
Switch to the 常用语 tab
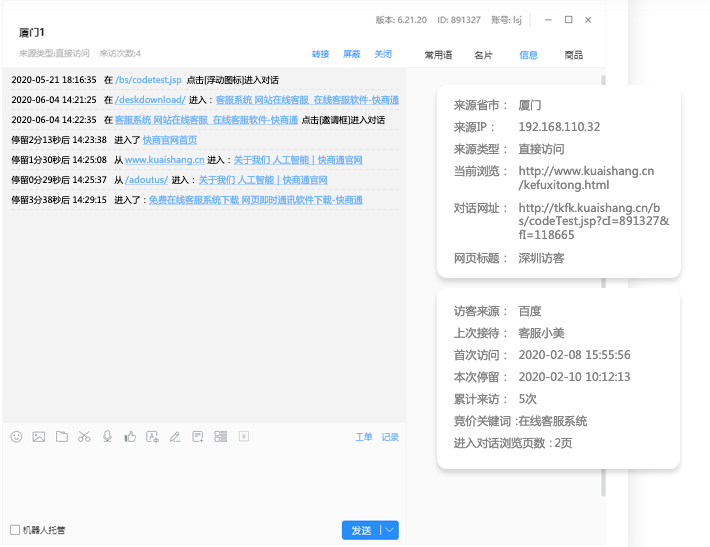[438, 55]
